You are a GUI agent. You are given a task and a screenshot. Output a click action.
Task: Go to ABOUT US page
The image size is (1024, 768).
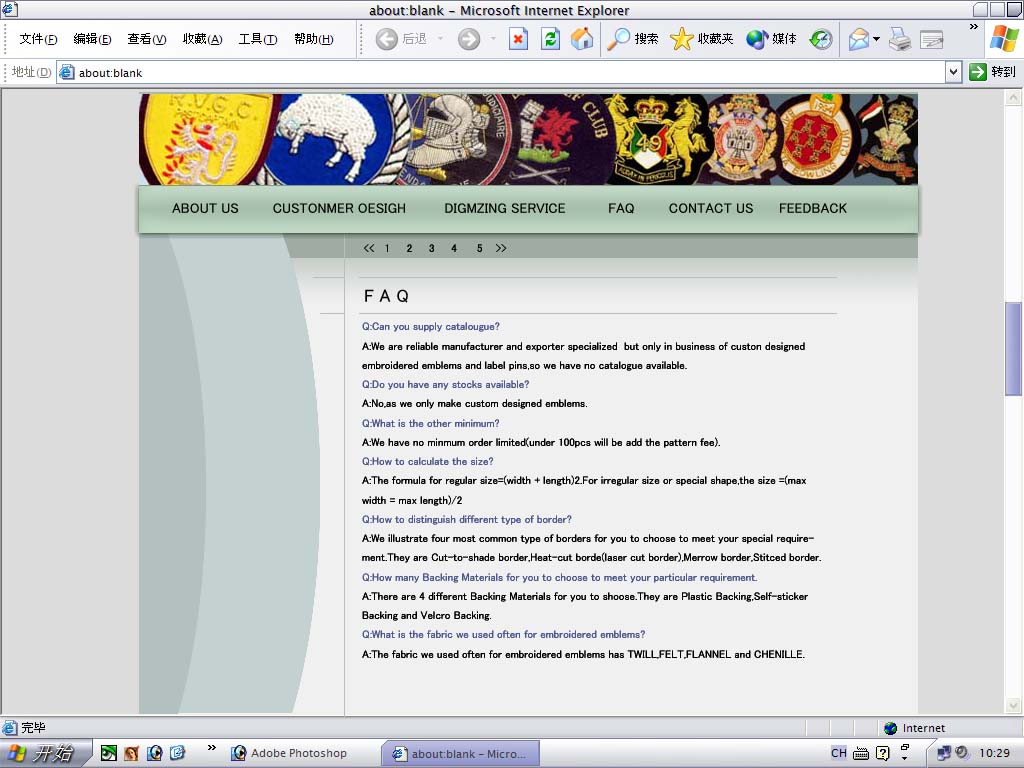coord(205,208)
